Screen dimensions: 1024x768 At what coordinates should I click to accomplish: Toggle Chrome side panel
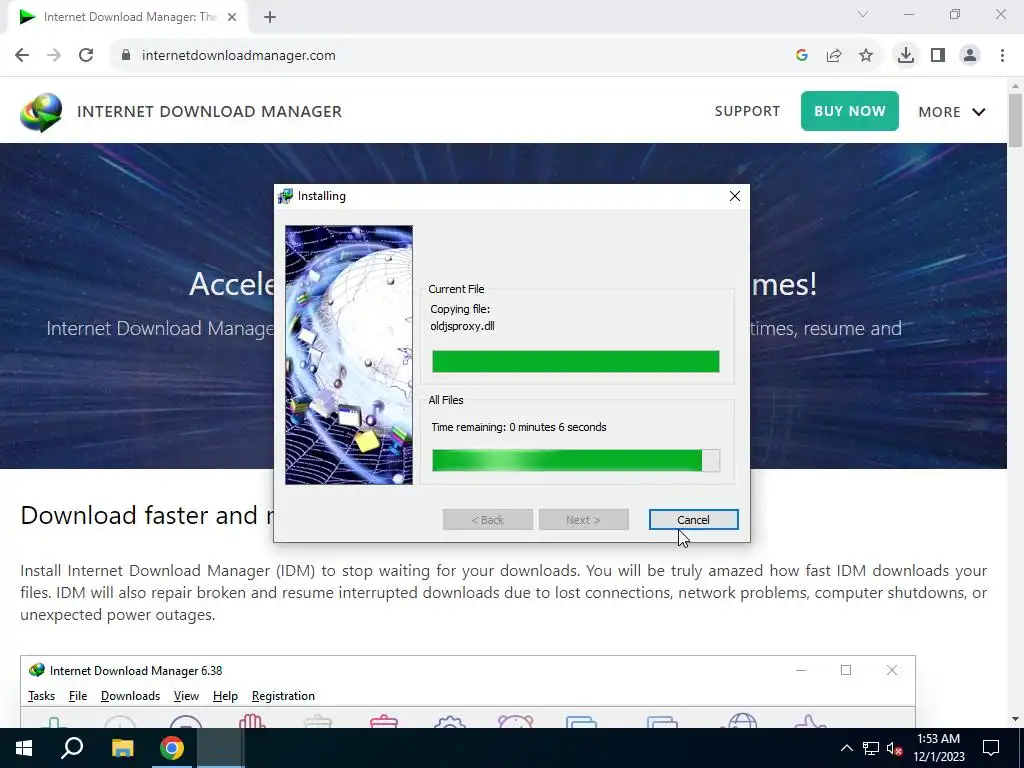(x=938, y=56)
